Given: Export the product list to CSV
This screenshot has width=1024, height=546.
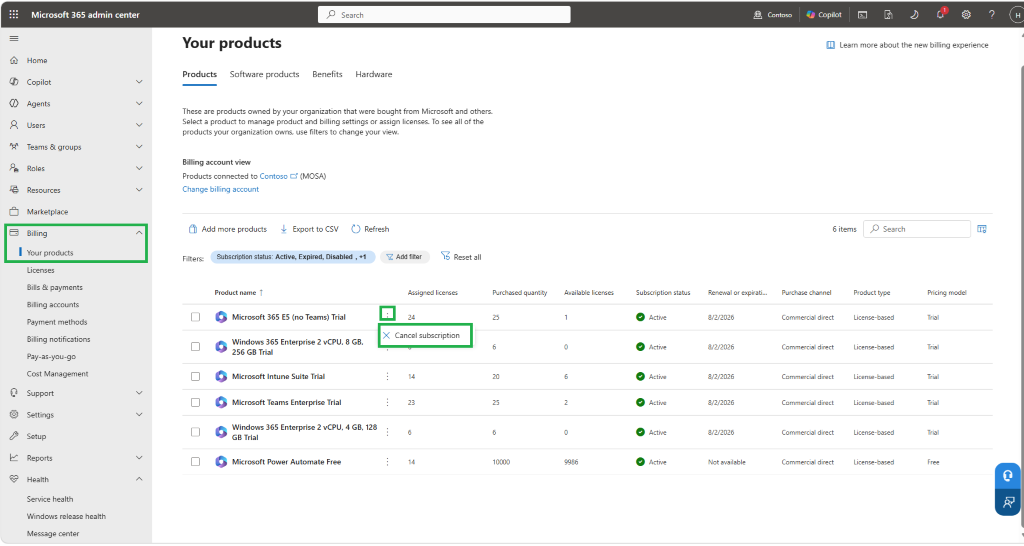Looking at the screenshot, I should 310,229.
